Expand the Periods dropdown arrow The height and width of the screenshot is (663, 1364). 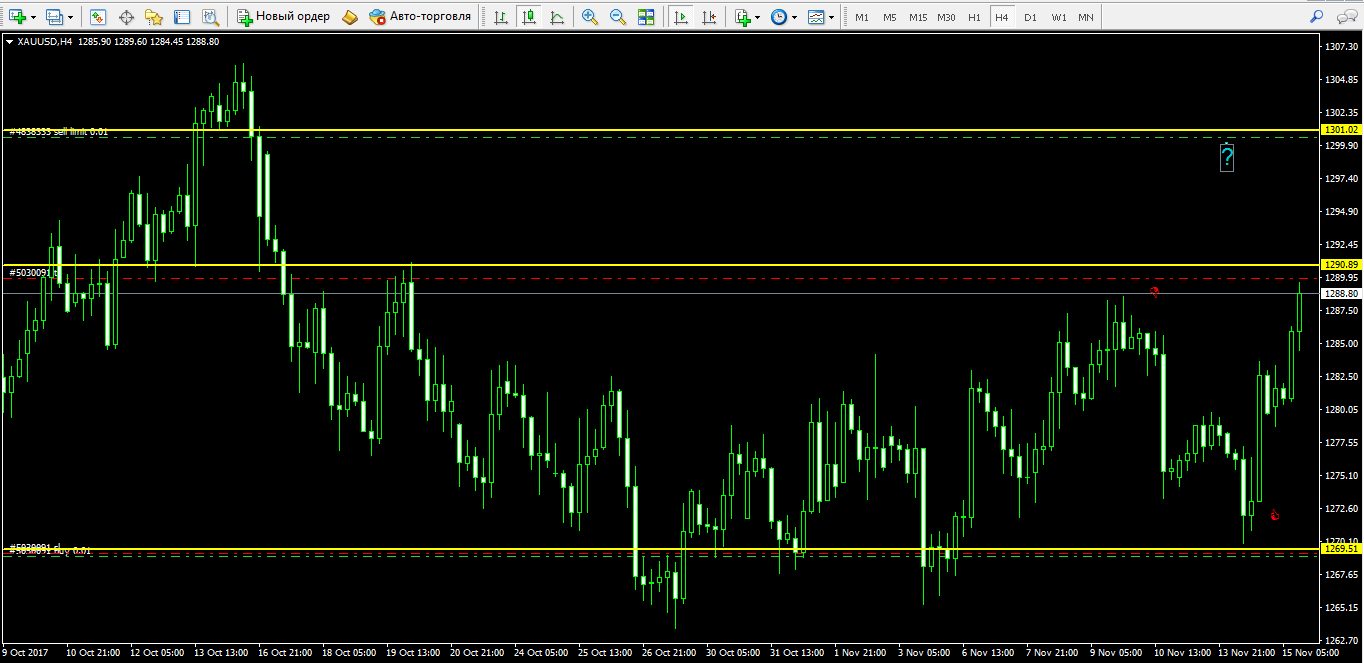pyautogui.click(x=795, y=17)
